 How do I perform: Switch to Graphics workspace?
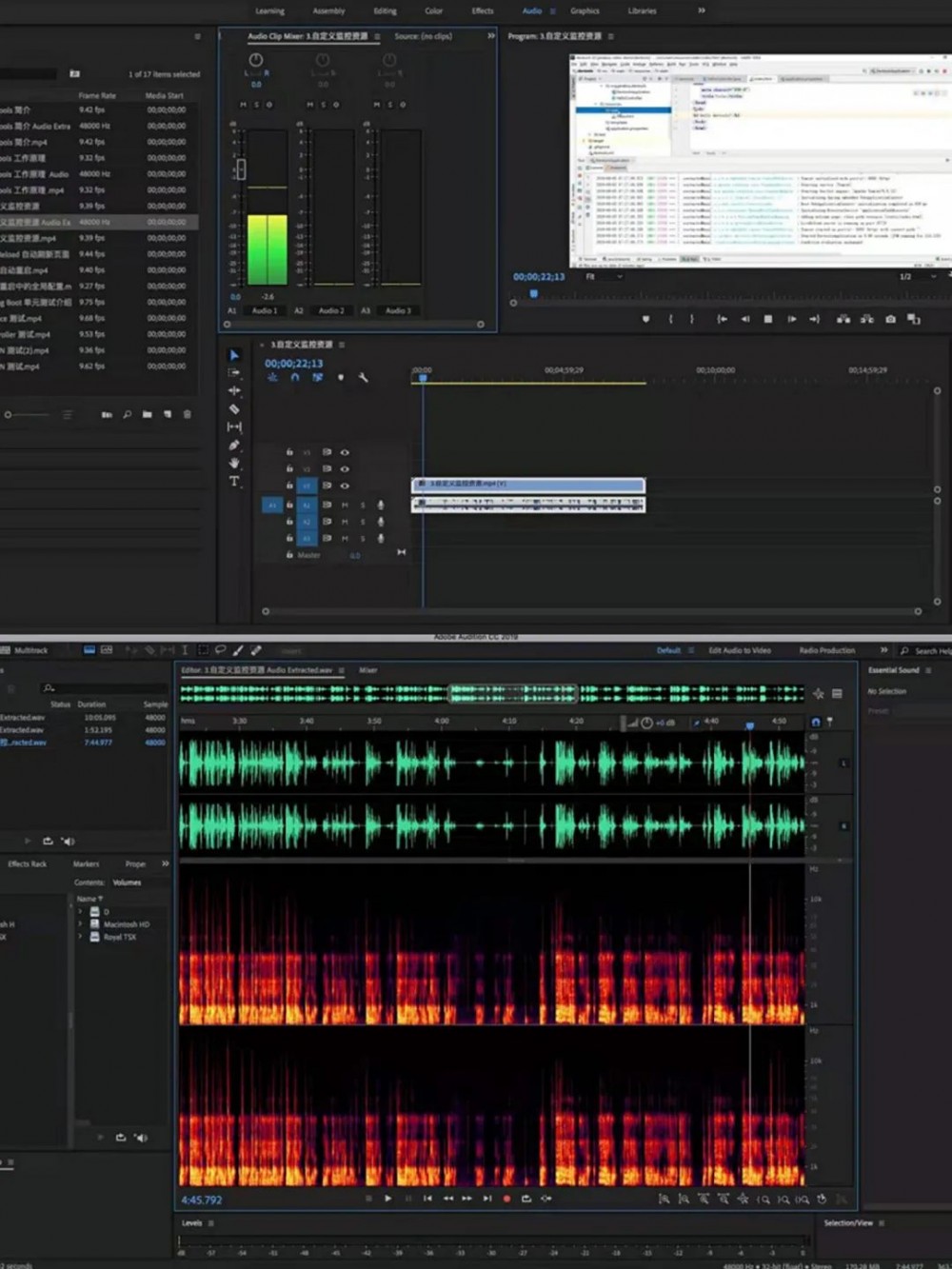pyautogui.click(x=585, y=10)
